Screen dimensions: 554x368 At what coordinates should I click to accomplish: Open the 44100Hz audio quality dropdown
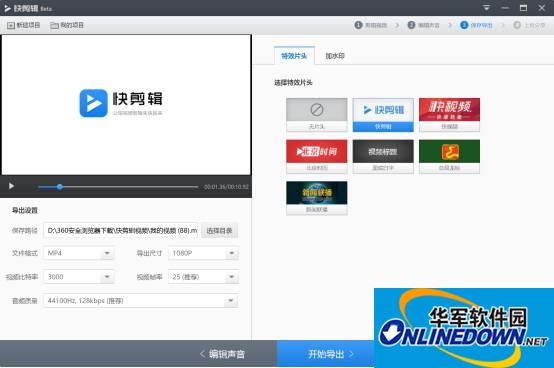pos(141,301)
